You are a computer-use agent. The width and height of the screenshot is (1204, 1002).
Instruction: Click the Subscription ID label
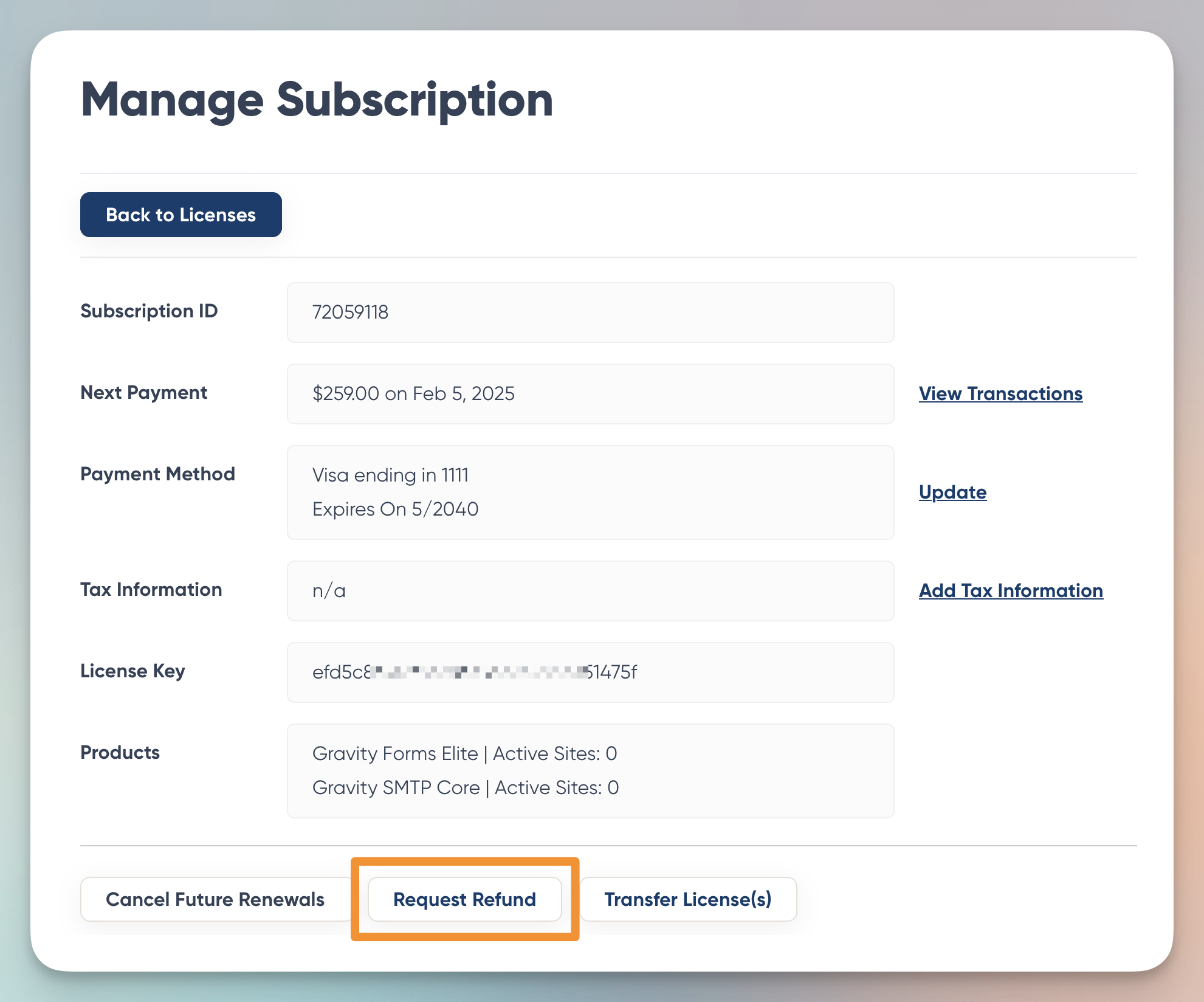(x=149, y=311)
